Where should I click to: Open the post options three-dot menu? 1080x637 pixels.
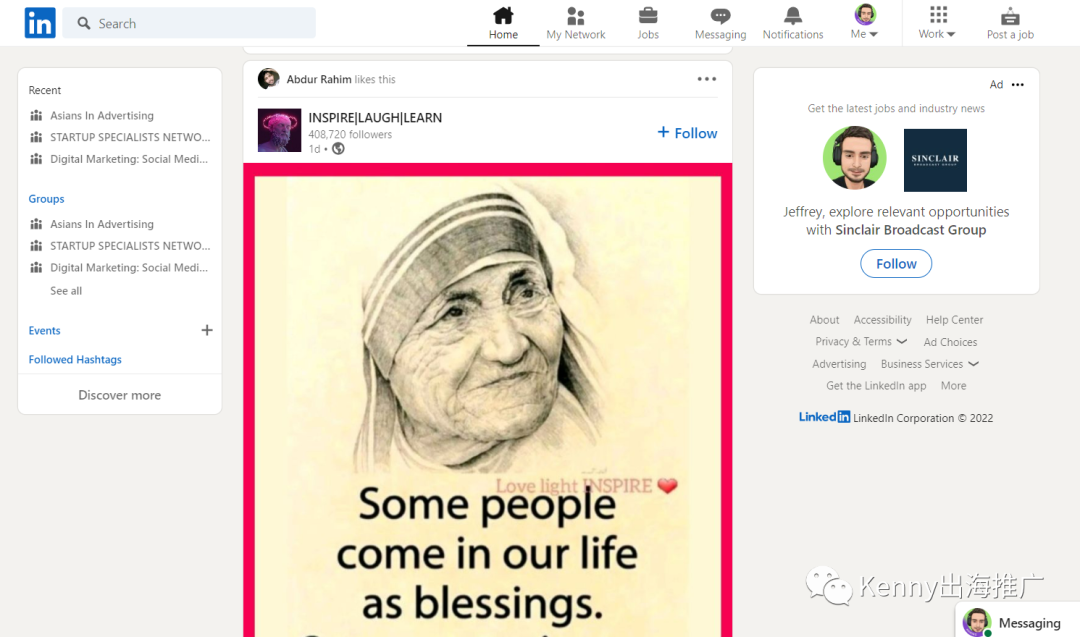click(707, 79)
